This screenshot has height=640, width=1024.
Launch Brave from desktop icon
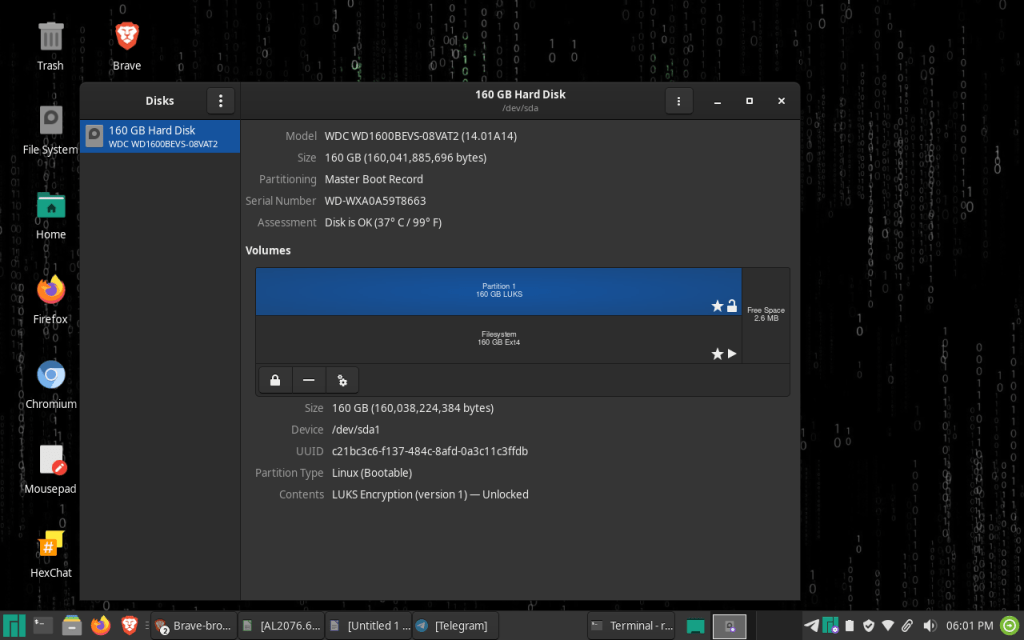coord(127,46)
